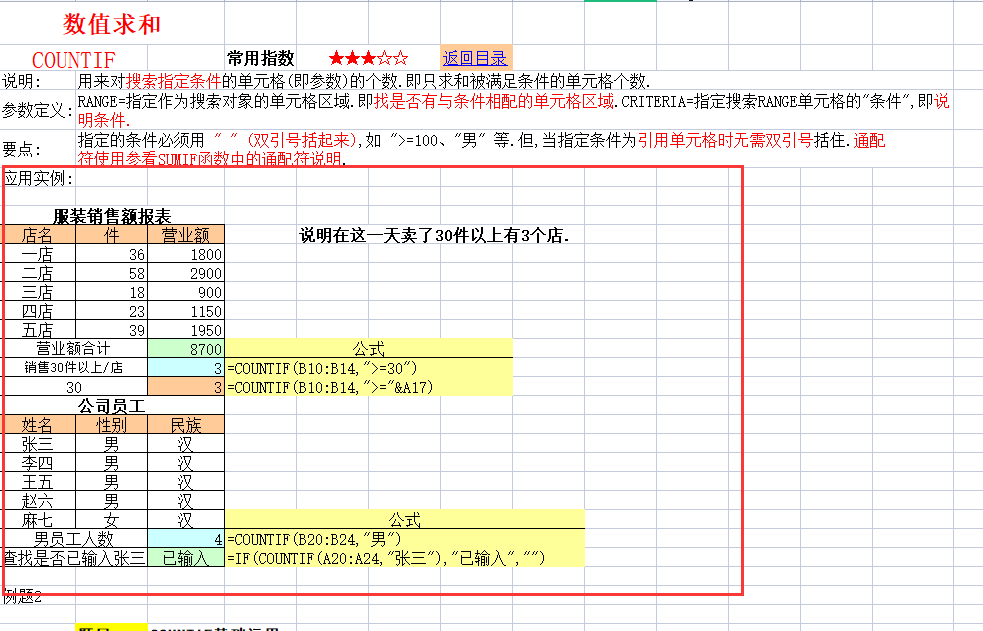The width and height of the screenshot is (983, 631).
Task: Click the cell containing 30 criteria value
Action: [x=75, y=387]
